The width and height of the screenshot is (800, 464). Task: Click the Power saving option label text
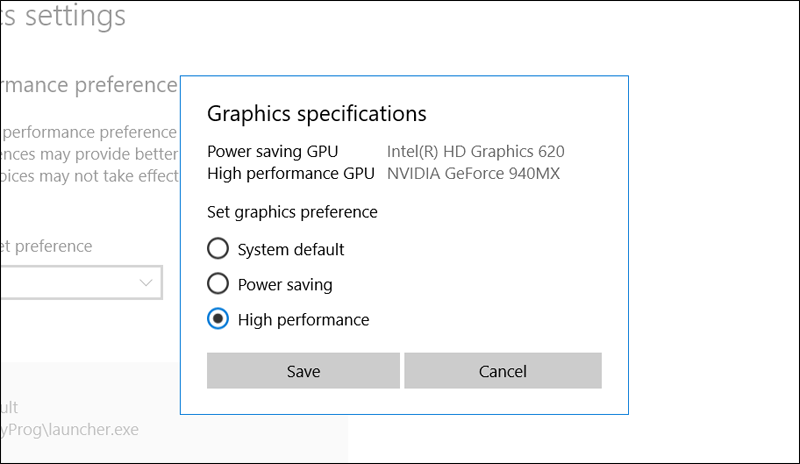(285, 285)
